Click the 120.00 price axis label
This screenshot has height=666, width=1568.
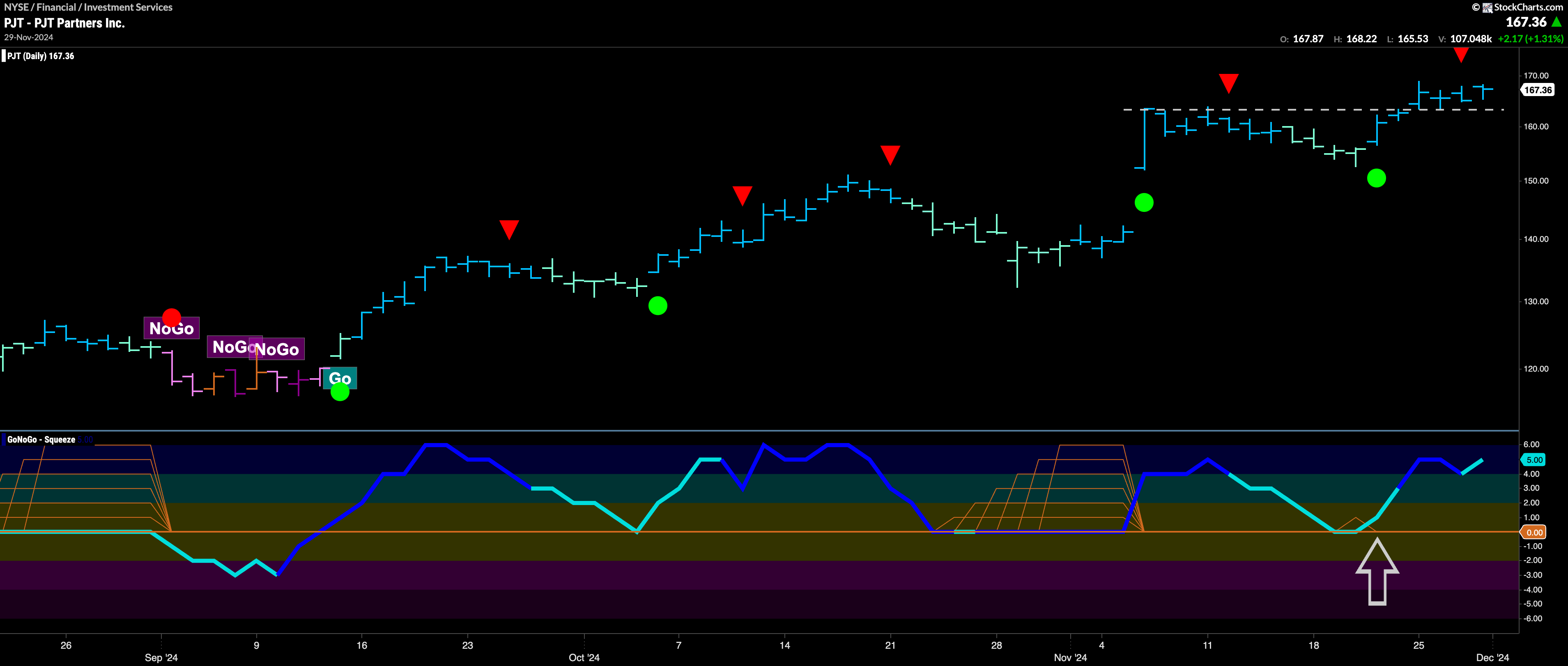pyautogui.click(x=1536, y=369)
